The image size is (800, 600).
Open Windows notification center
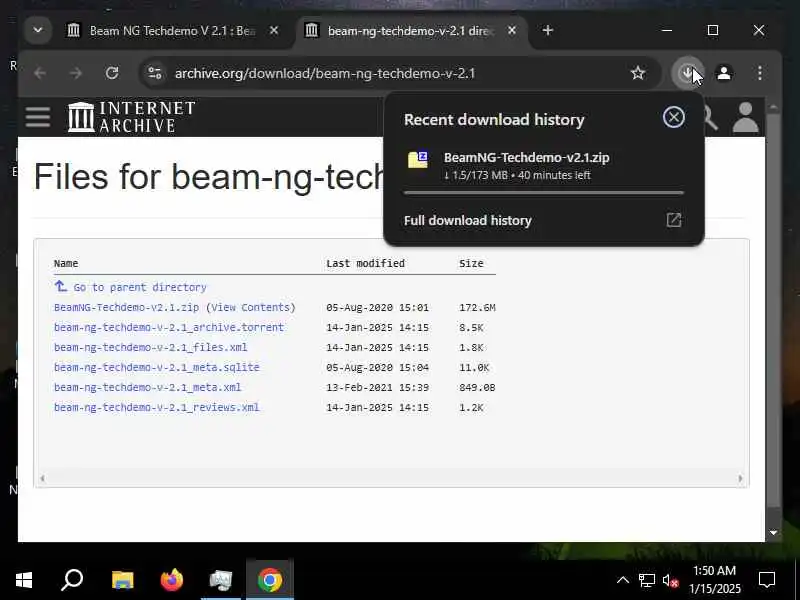767,580
